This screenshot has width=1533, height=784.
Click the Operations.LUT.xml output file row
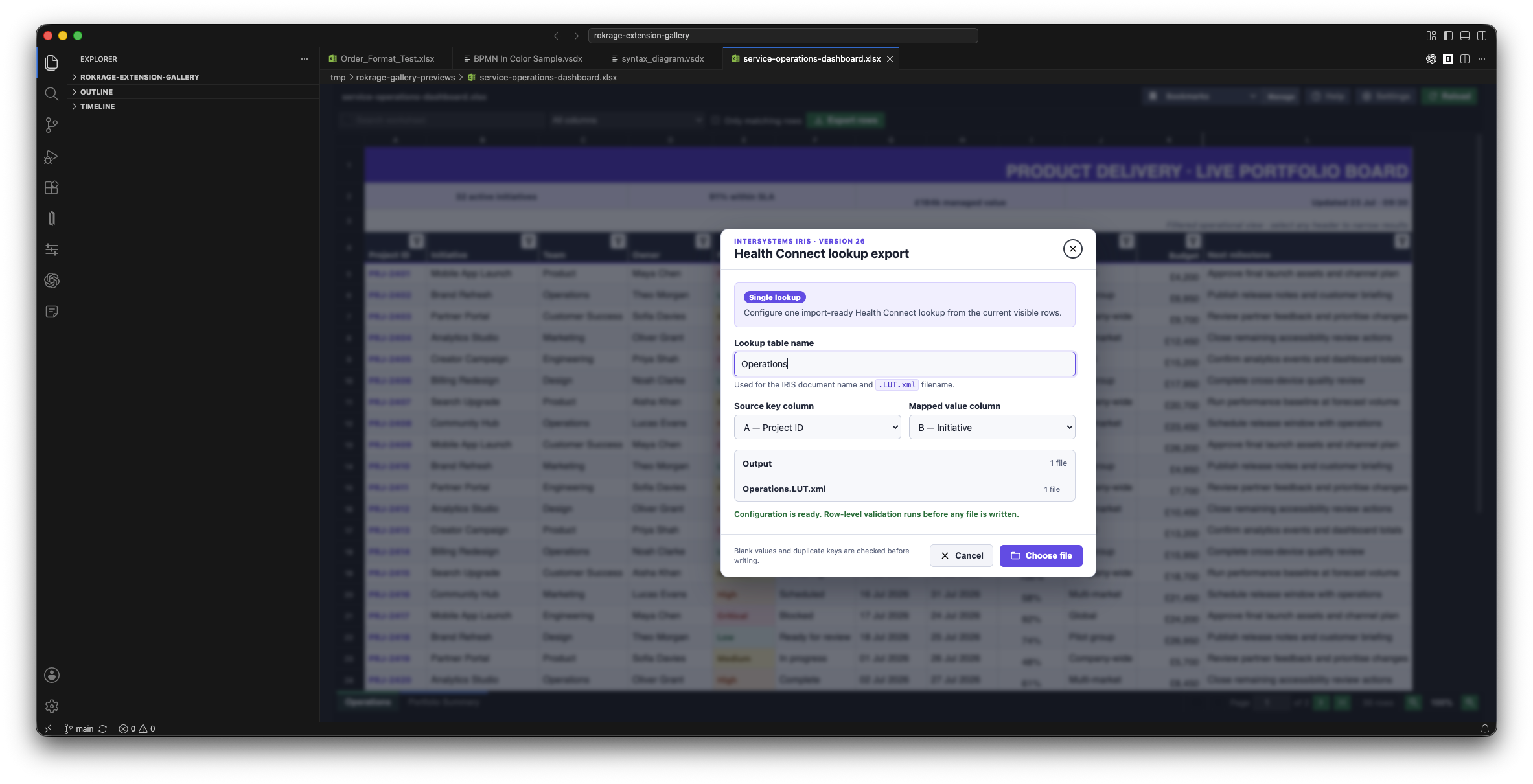(905, 489)
